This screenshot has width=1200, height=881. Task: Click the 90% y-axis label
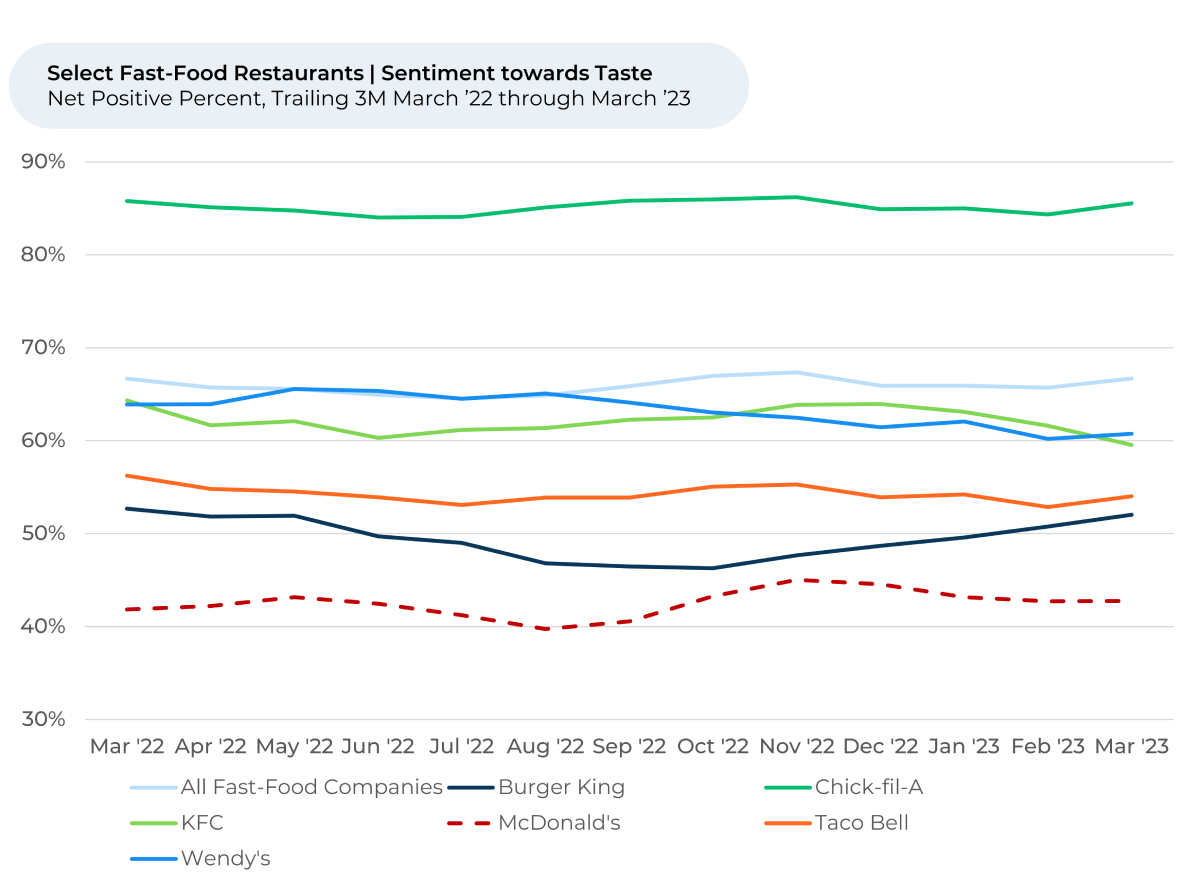[x=44, y=162]
